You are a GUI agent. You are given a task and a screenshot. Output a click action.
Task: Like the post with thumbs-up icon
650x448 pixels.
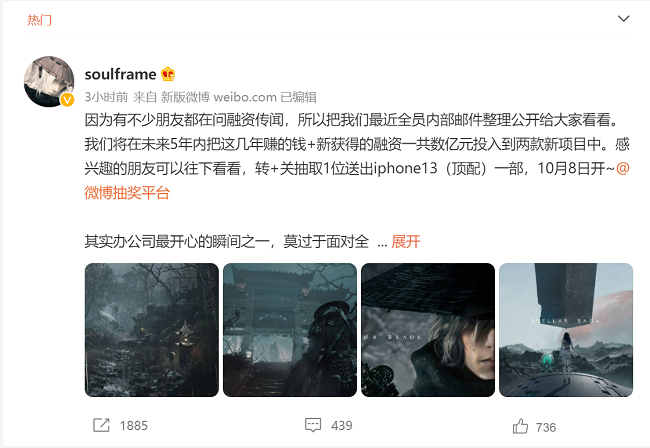[x=520, y=426]
